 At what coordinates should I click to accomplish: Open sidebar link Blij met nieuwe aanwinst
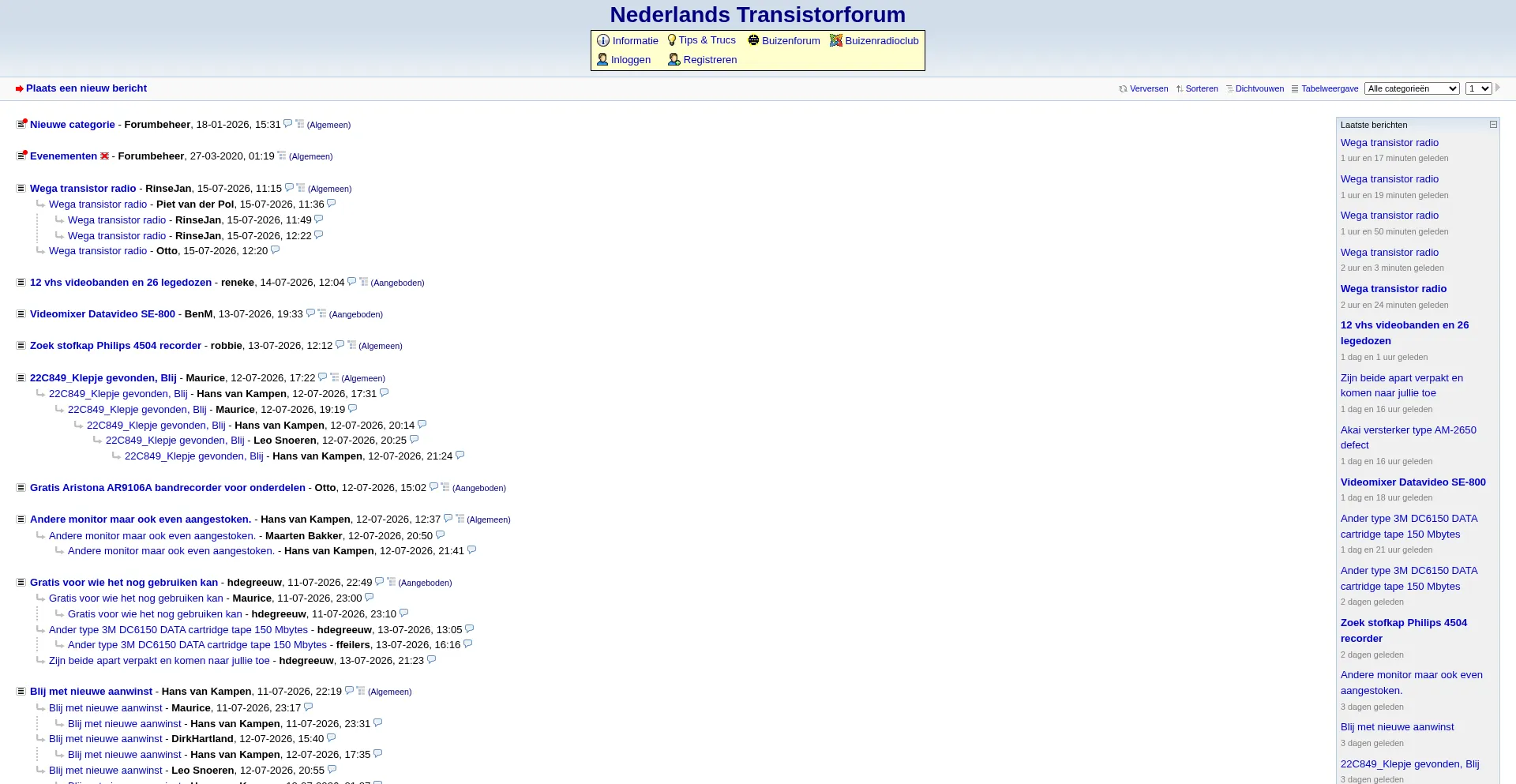(1398, 726)
